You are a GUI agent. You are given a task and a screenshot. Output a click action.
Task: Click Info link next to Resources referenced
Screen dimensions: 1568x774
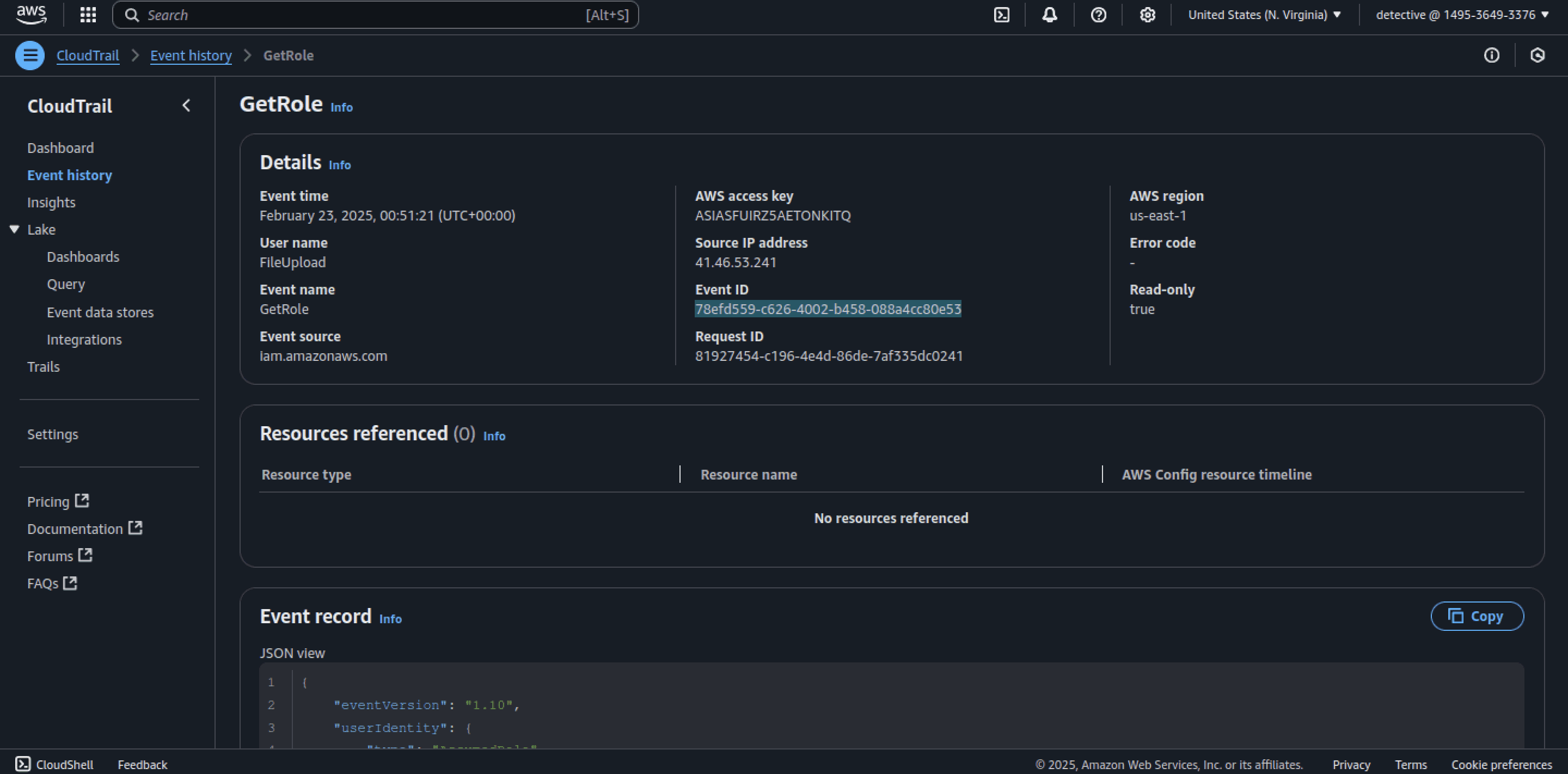pyautogui.click(x=494, y=437)
